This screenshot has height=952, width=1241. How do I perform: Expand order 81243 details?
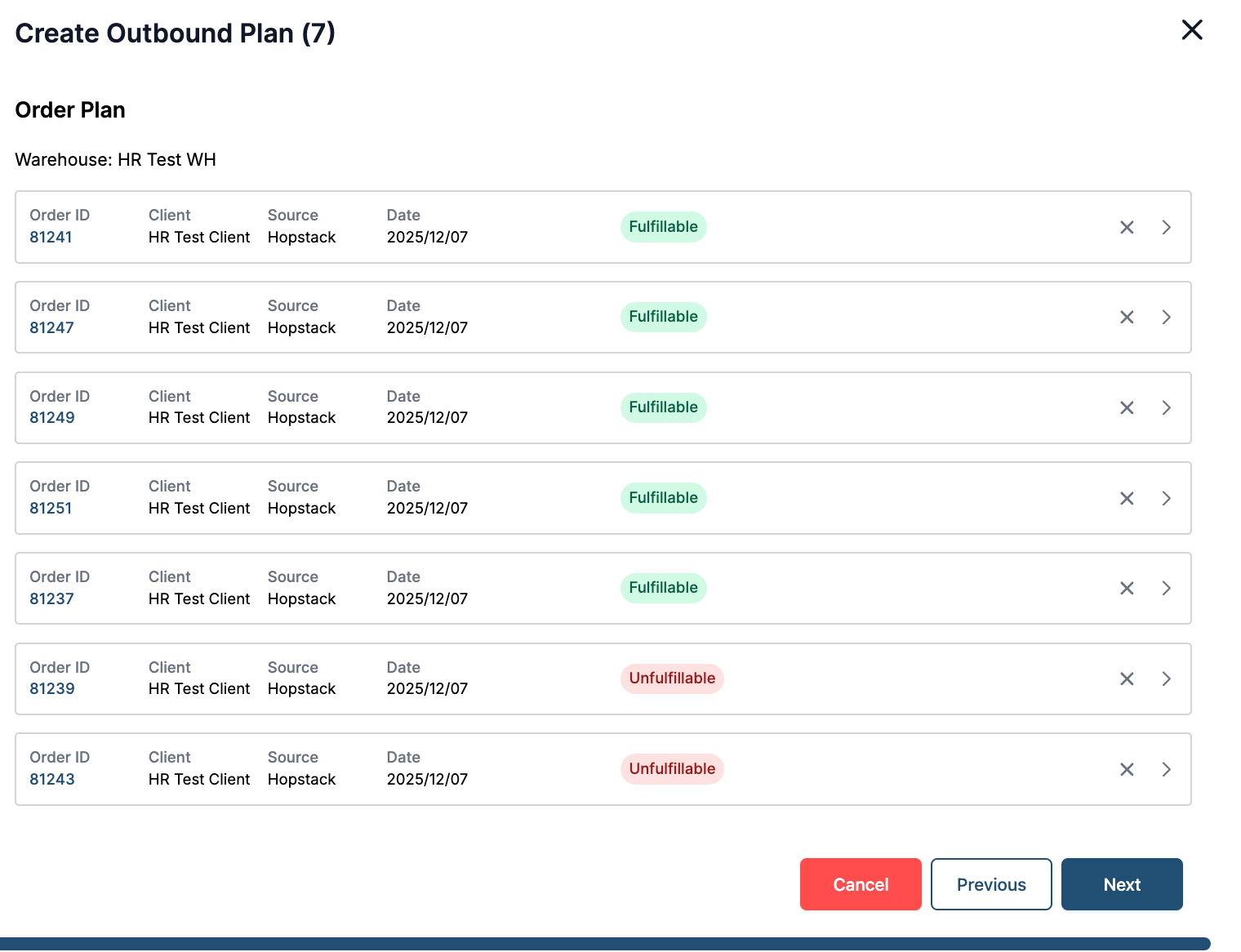coord(1167,770)
